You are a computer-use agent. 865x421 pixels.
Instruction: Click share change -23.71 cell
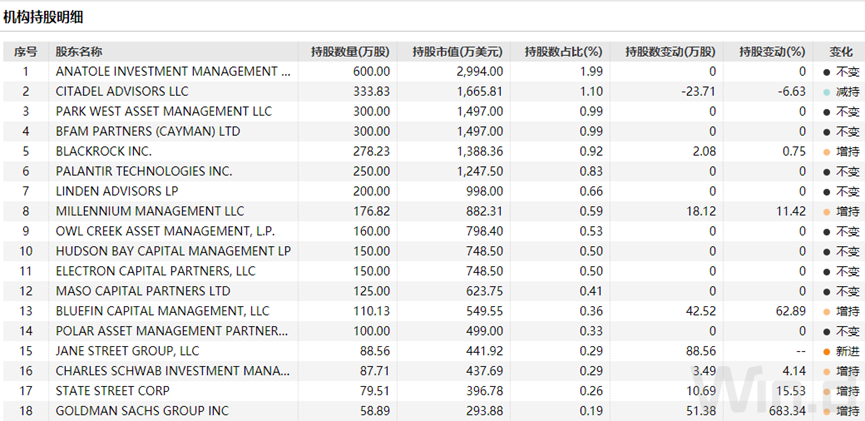tap(698, 91)
